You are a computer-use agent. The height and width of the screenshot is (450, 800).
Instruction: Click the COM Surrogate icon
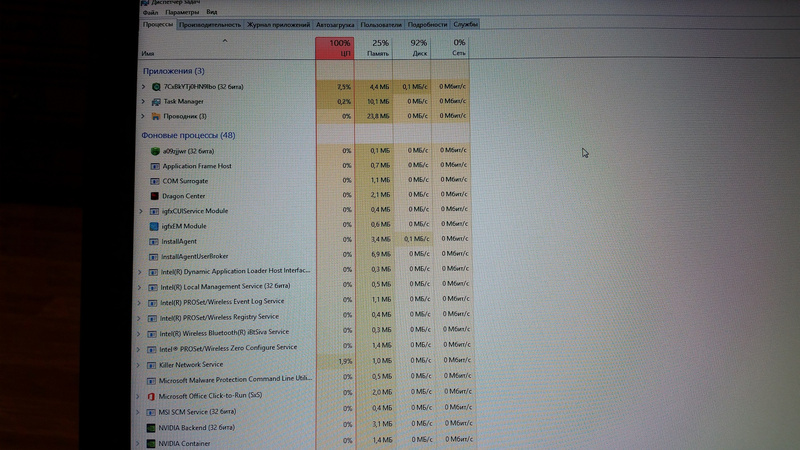(155, 181)
